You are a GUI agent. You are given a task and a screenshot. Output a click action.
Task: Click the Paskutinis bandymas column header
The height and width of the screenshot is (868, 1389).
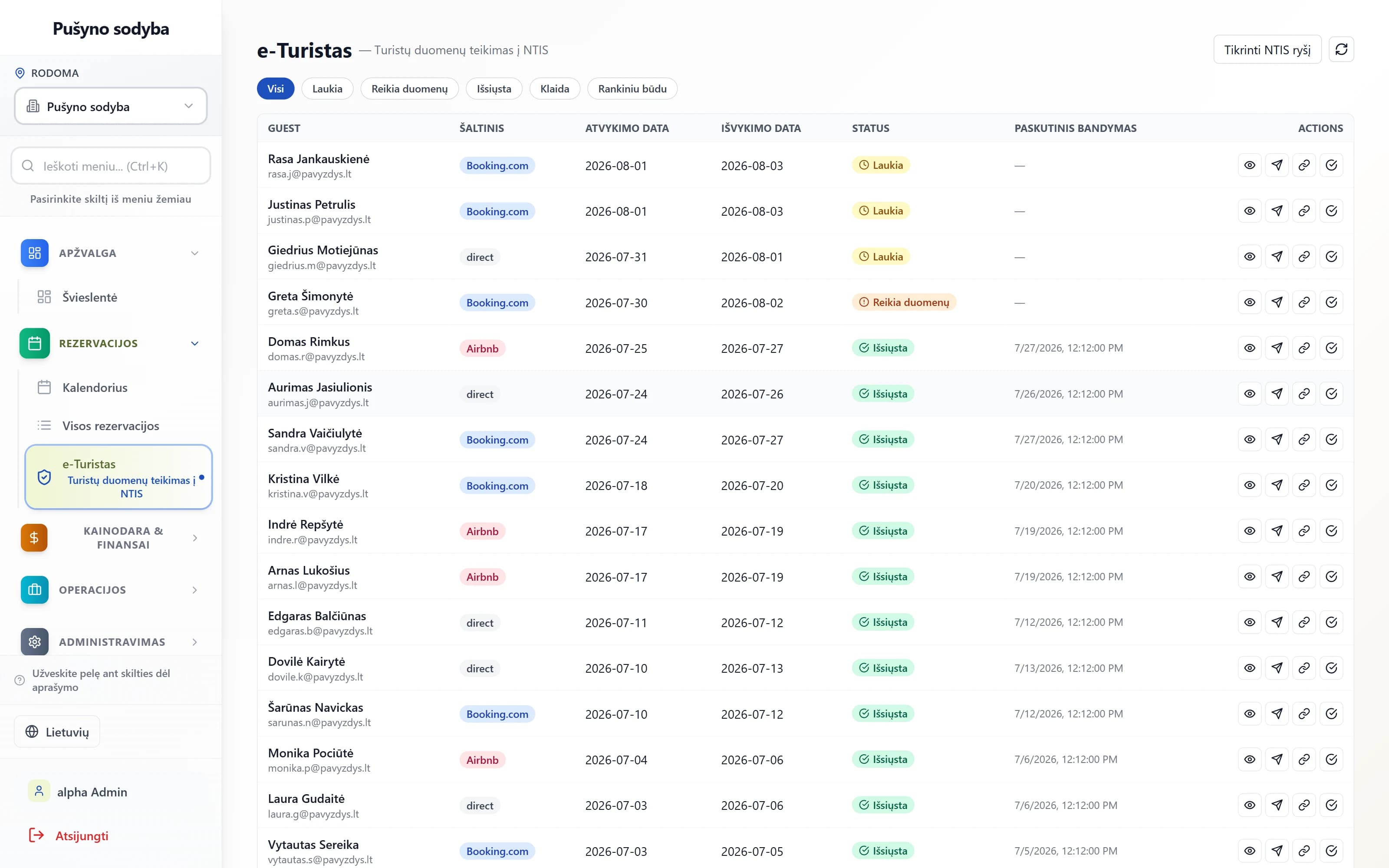coord(1075,128)
